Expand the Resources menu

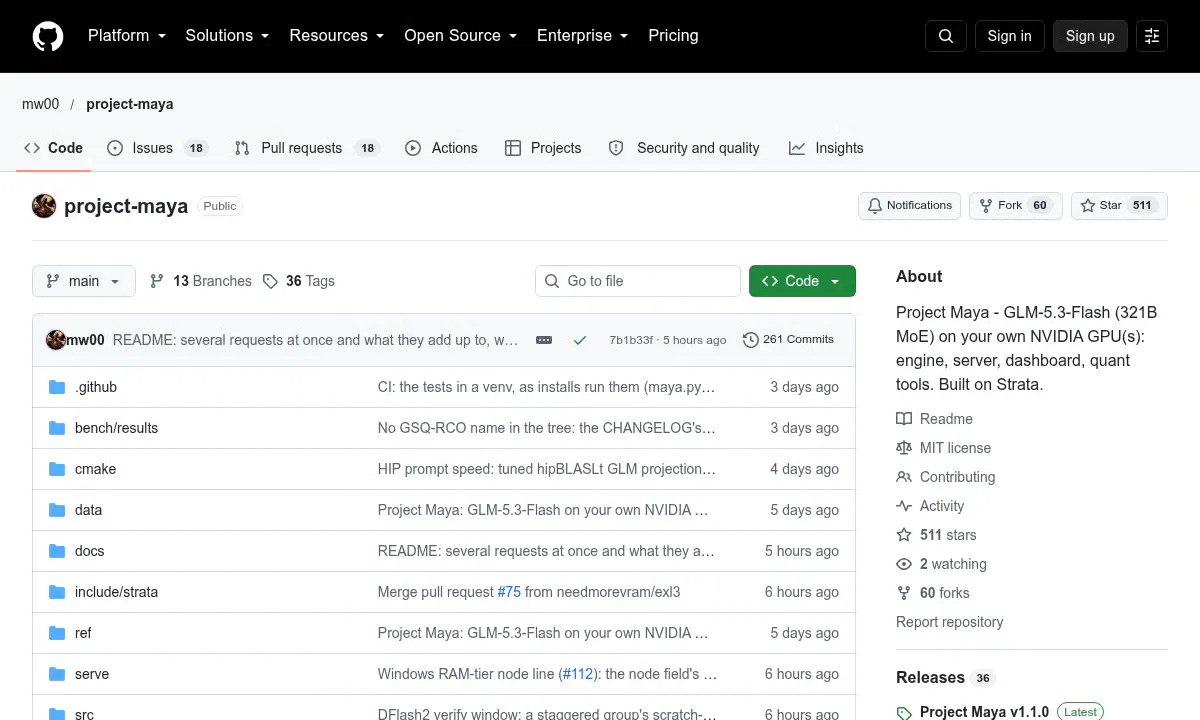[336, 36]
